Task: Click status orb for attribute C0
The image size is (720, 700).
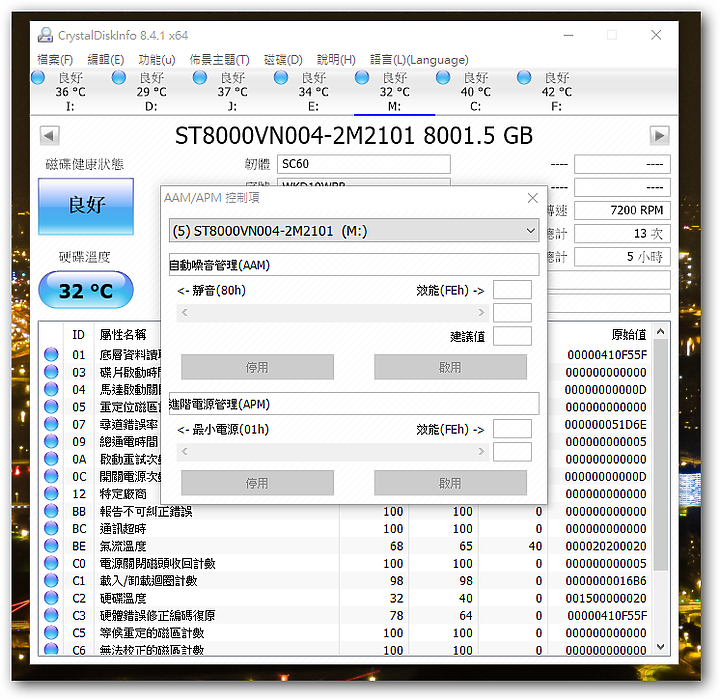Action: 51,563
